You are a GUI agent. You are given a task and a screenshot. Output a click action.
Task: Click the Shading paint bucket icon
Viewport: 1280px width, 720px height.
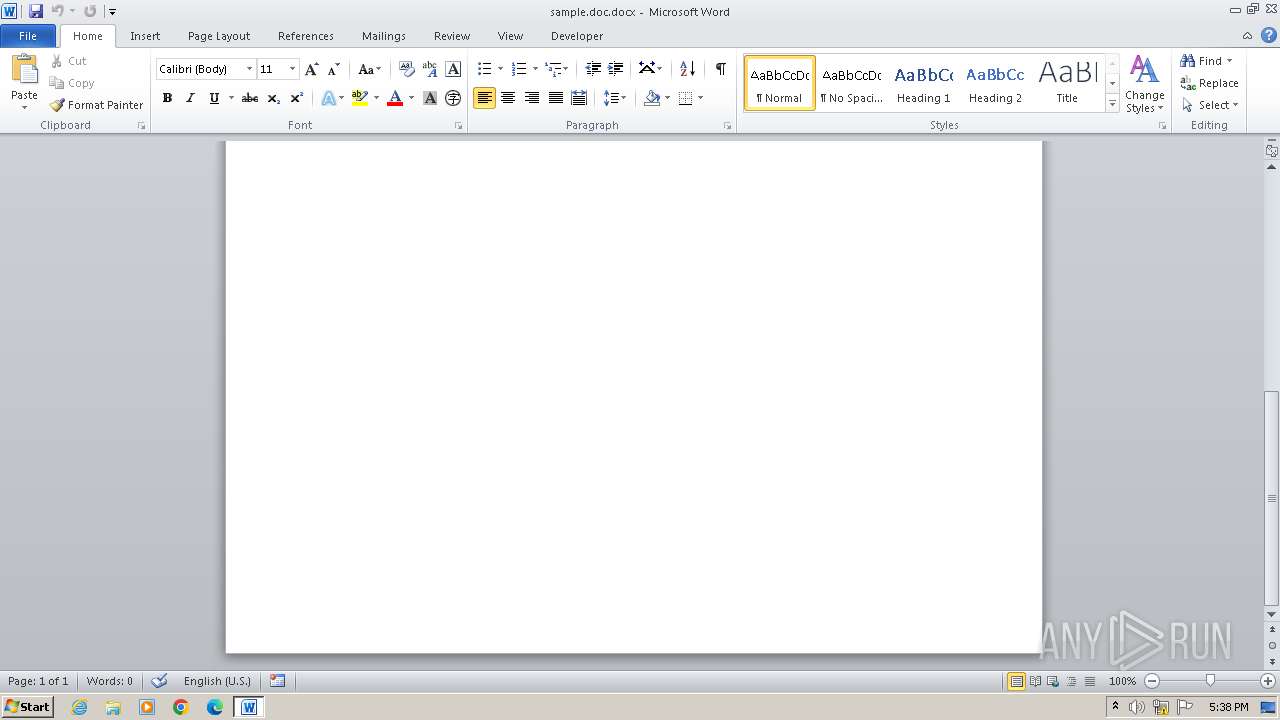pyautogui.click(x=652, y=98)
